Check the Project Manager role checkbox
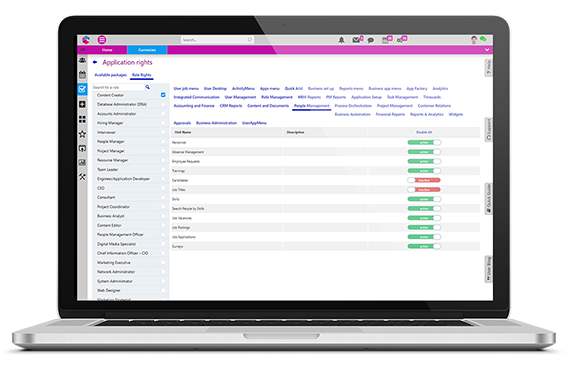The image size is (570, 383). point(163,151)
